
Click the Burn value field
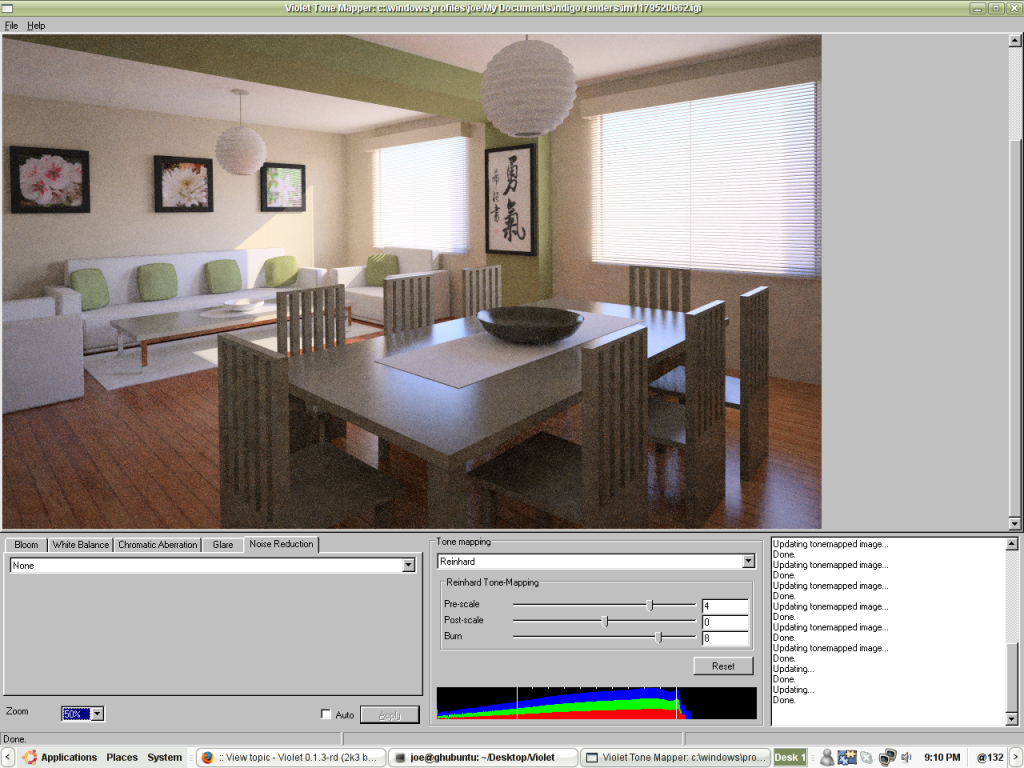pos(725,638)
